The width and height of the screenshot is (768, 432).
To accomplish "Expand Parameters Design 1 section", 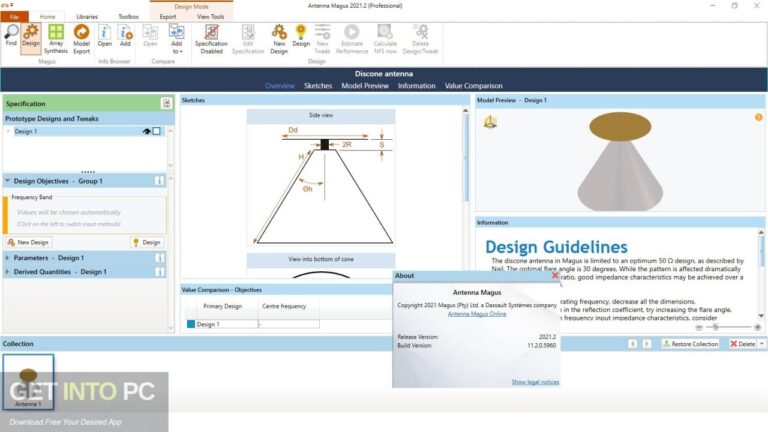I will point(7,258).
